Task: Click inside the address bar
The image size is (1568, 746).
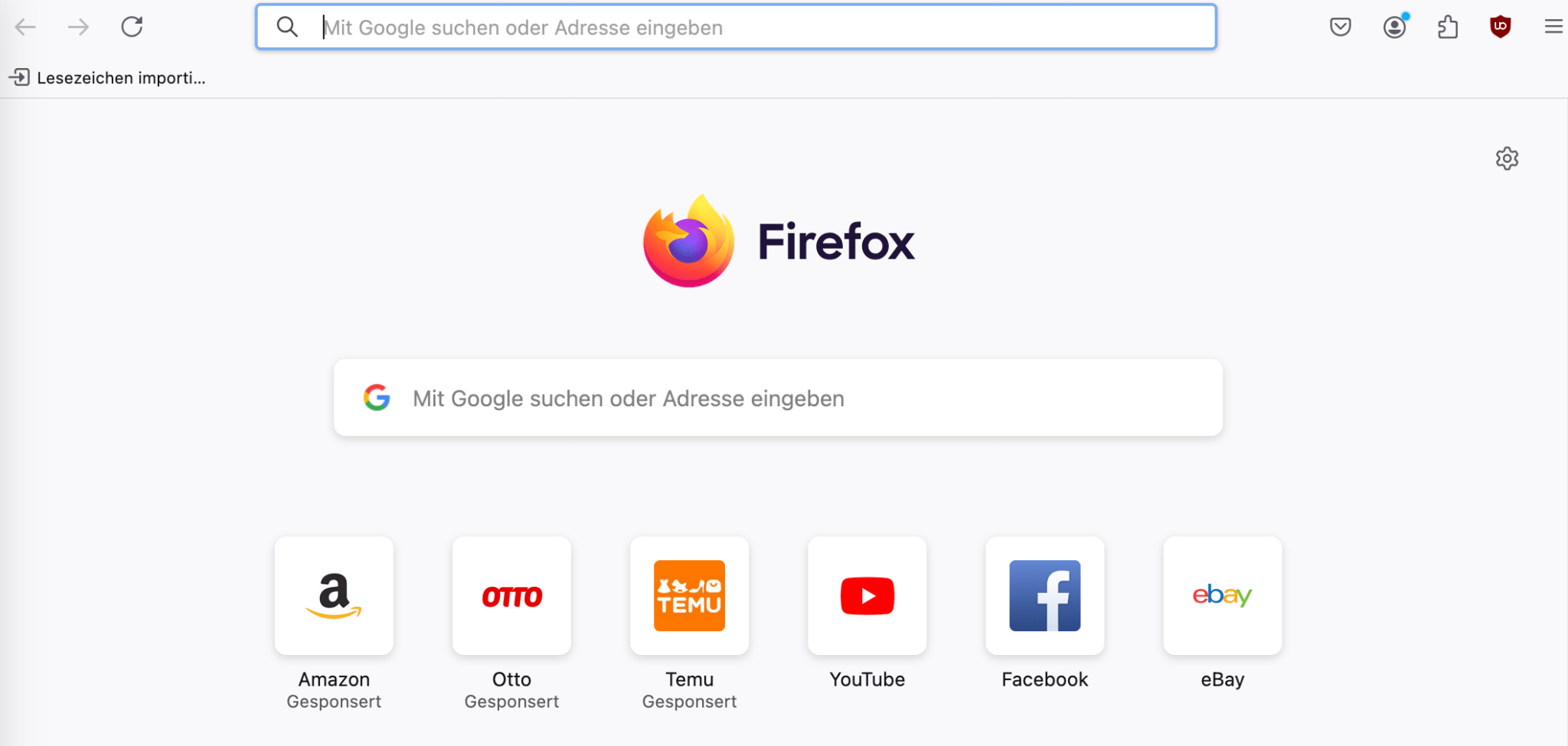Action: [689, 27]
